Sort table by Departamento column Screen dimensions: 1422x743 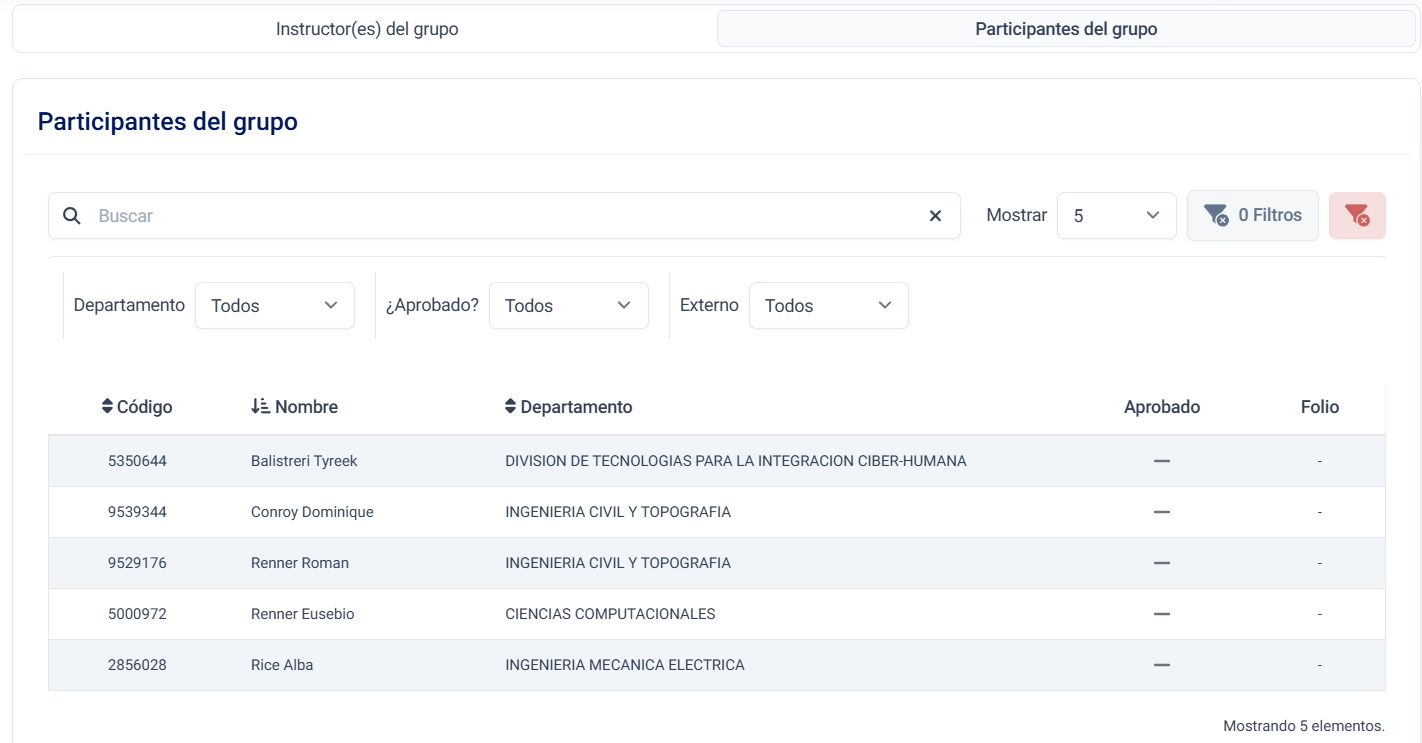[x=568, y=407]
